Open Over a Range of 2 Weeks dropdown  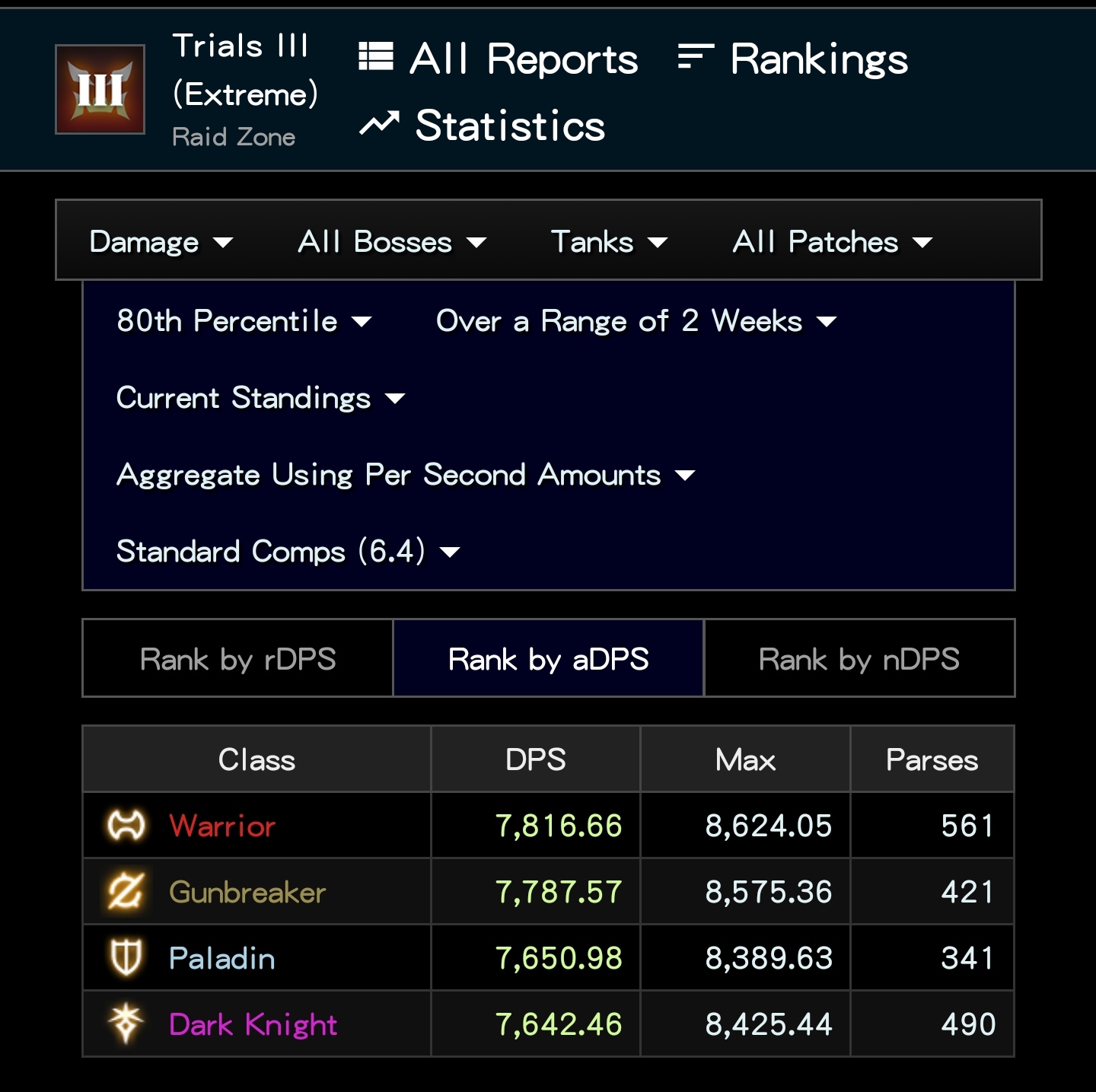[636, 321]
